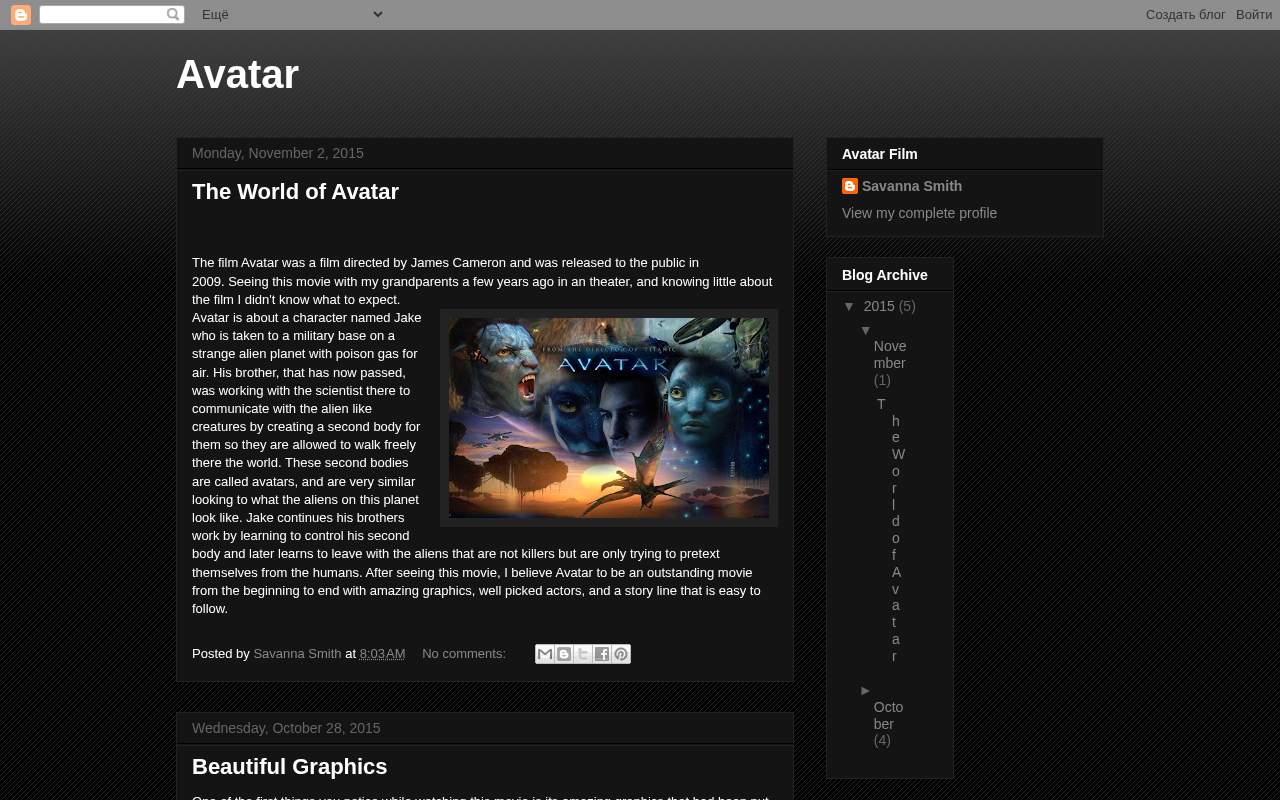The image size is (1280, 800).
Task: Click the Создать блог link
Action: click(1186, 14)
